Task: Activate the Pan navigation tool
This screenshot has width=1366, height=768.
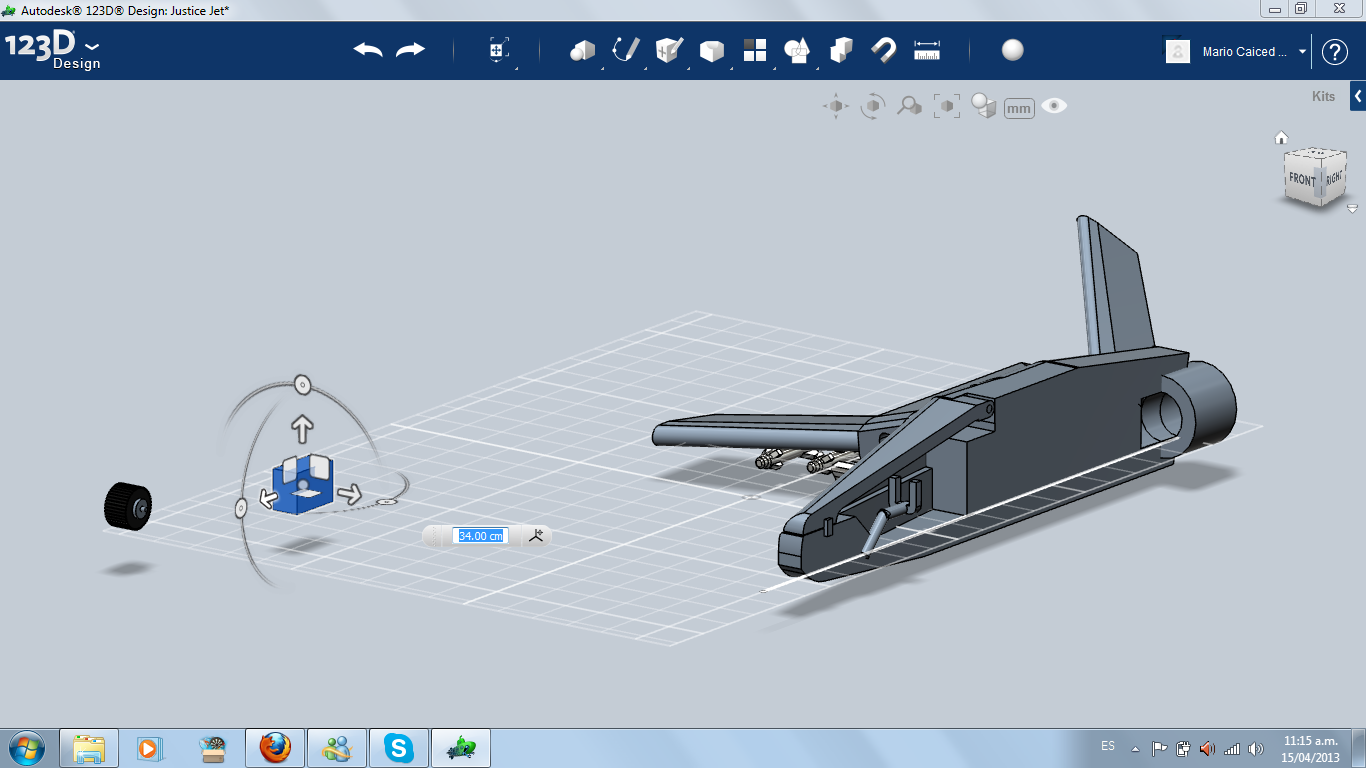Action: point(836,106)
